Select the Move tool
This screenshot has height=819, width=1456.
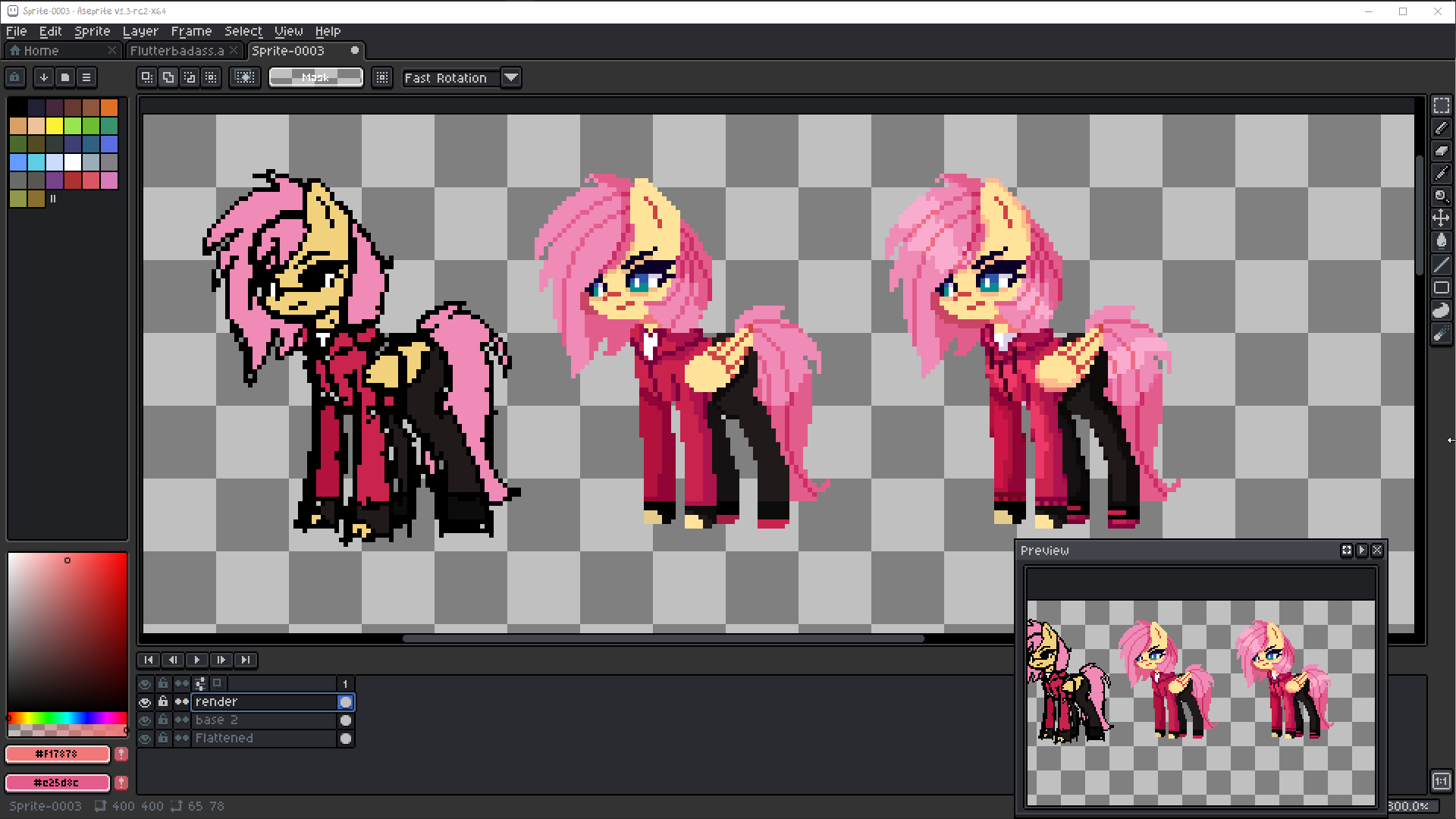coord(1441,219)
